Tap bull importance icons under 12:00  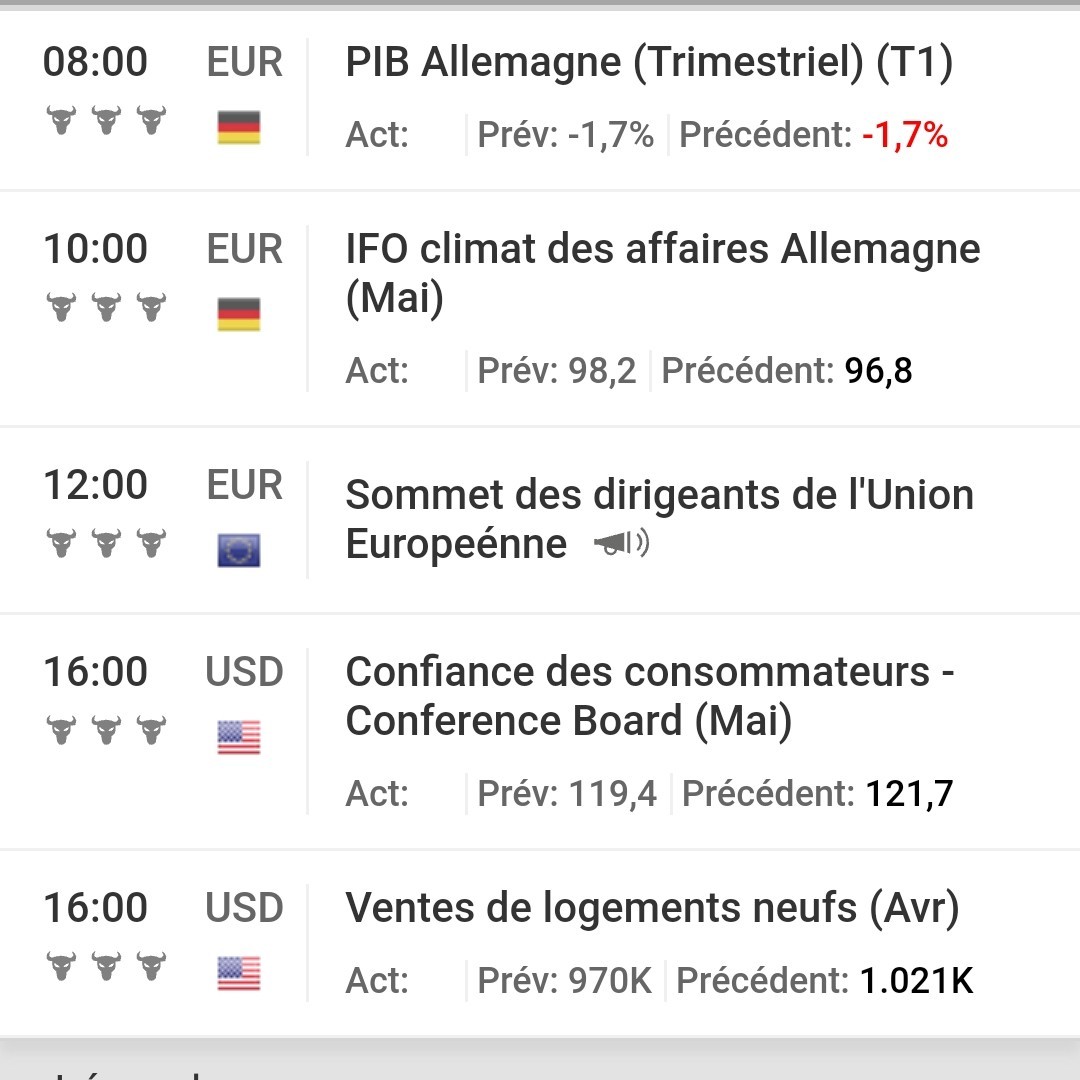coord(106,543)
